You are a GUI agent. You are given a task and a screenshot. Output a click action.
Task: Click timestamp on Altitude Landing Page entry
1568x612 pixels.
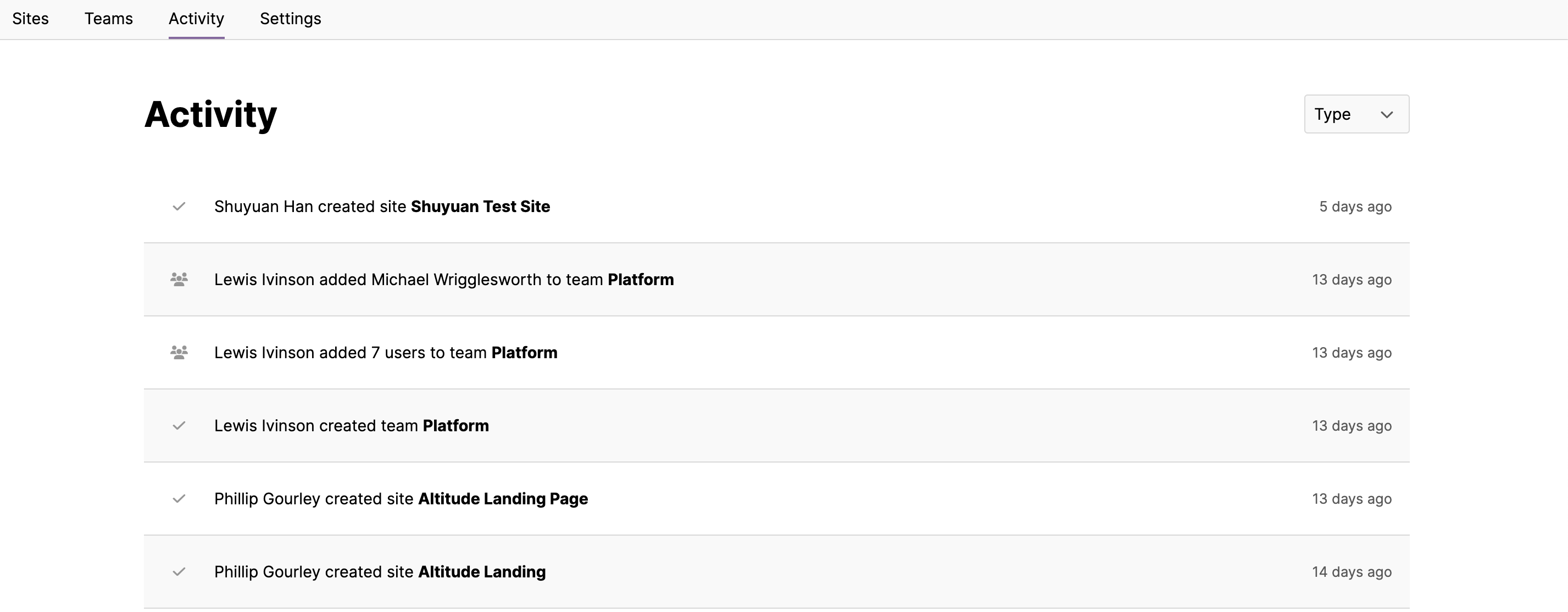click(x=1352, y=499)
